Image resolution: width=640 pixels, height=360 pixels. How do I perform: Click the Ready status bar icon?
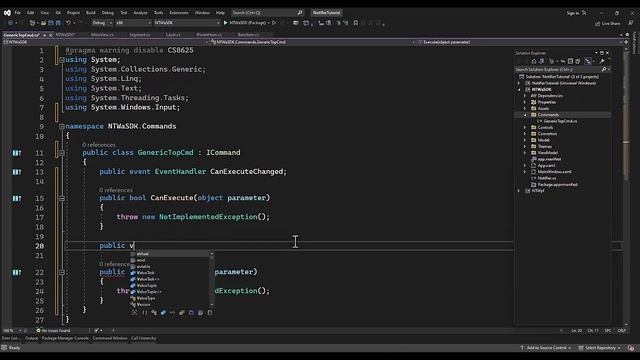click(4, 348)
